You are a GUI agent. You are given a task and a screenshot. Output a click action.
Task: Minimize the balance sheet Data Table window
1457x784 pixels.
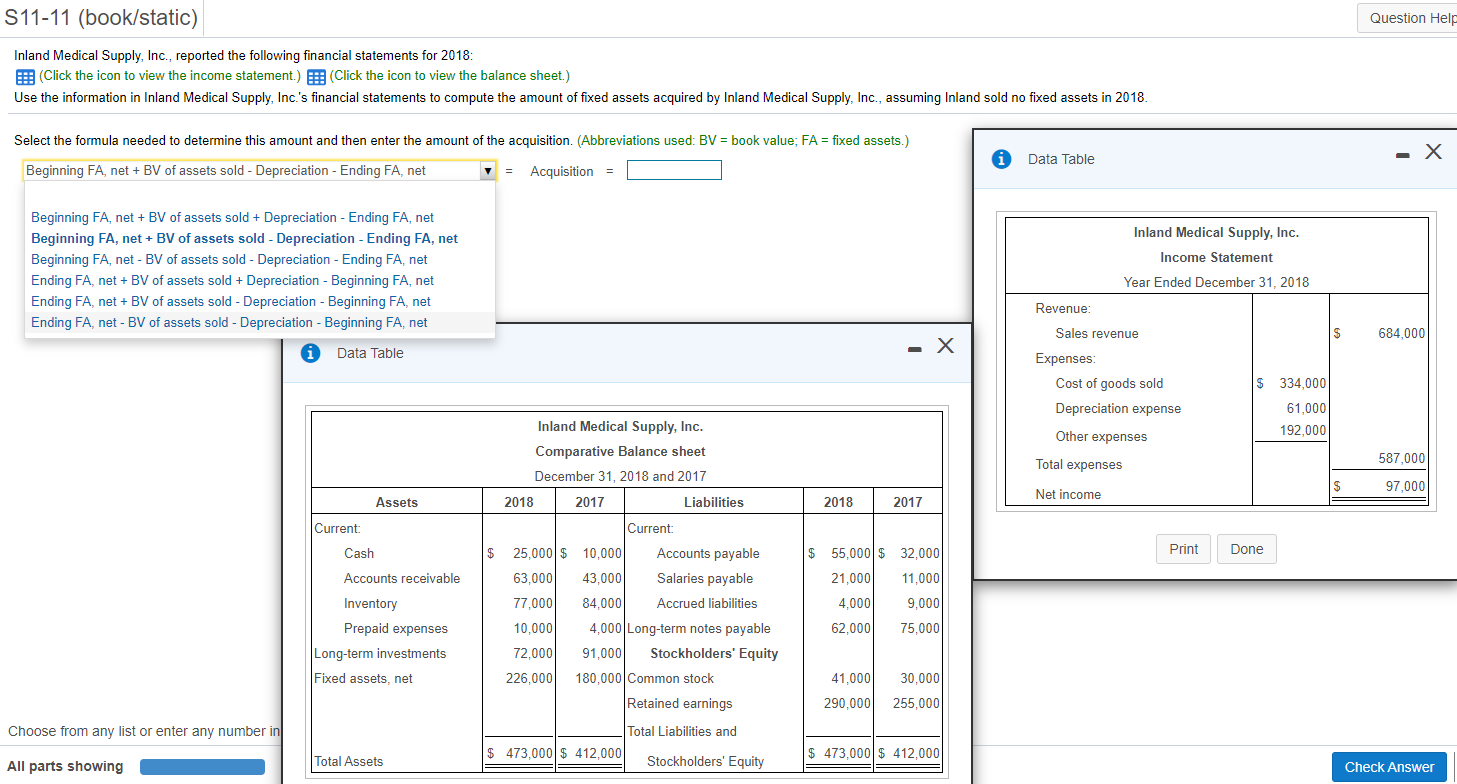(914, 349)
